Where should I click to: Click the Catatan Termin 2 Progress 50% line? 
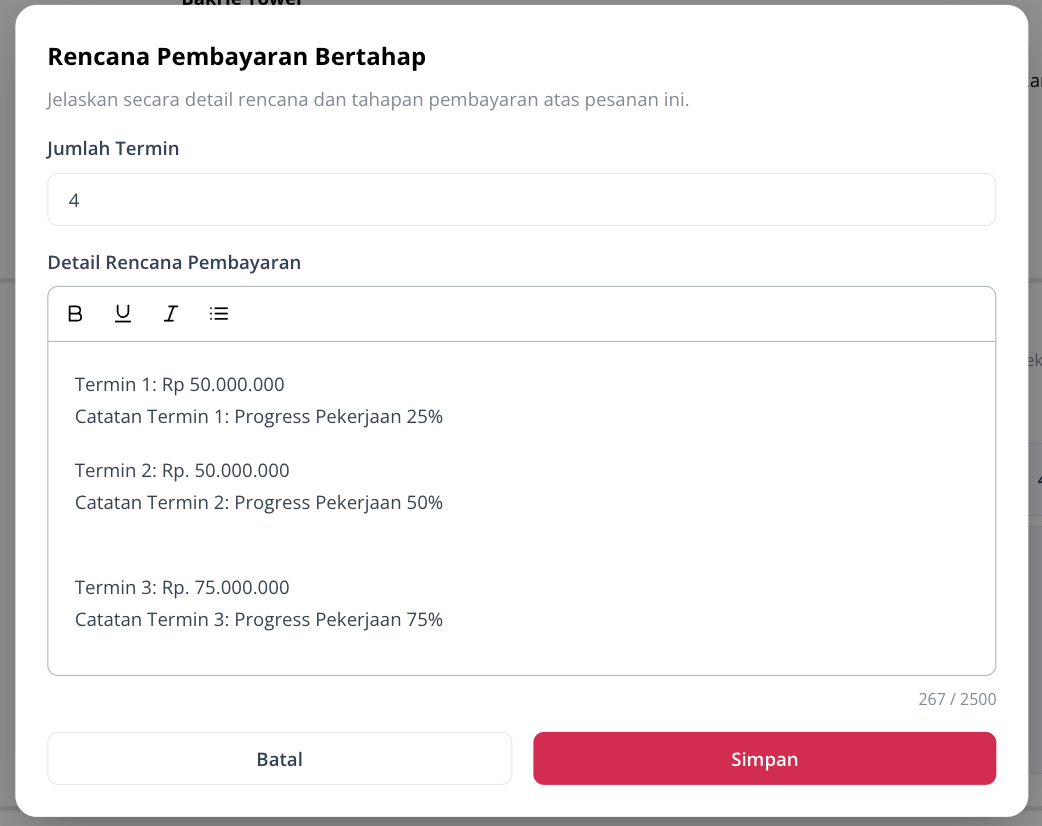point(259,502)
